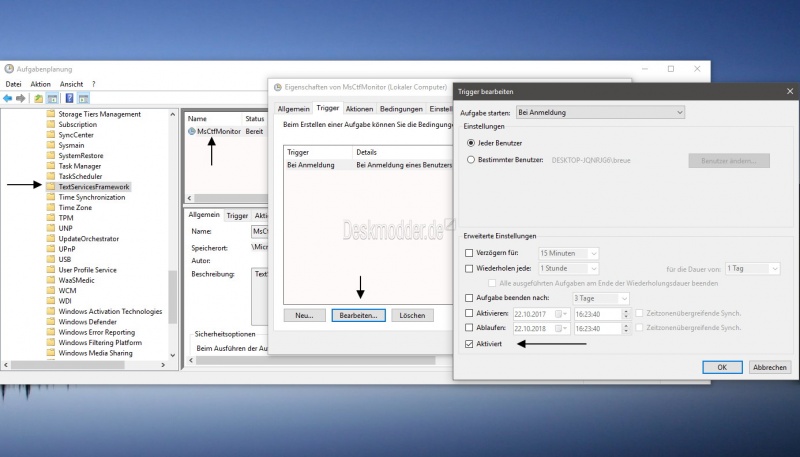800x457 pixels.
Task: Switch to Aktionen tab in properties dialog
Action: click(359, 109)
